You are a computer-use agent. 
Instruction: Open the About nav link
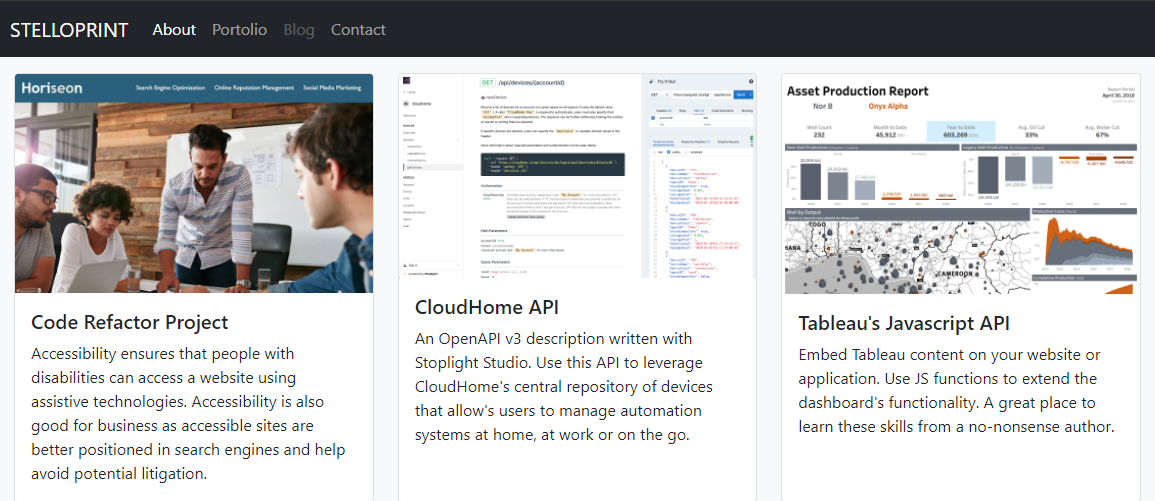tap(174, 29)
